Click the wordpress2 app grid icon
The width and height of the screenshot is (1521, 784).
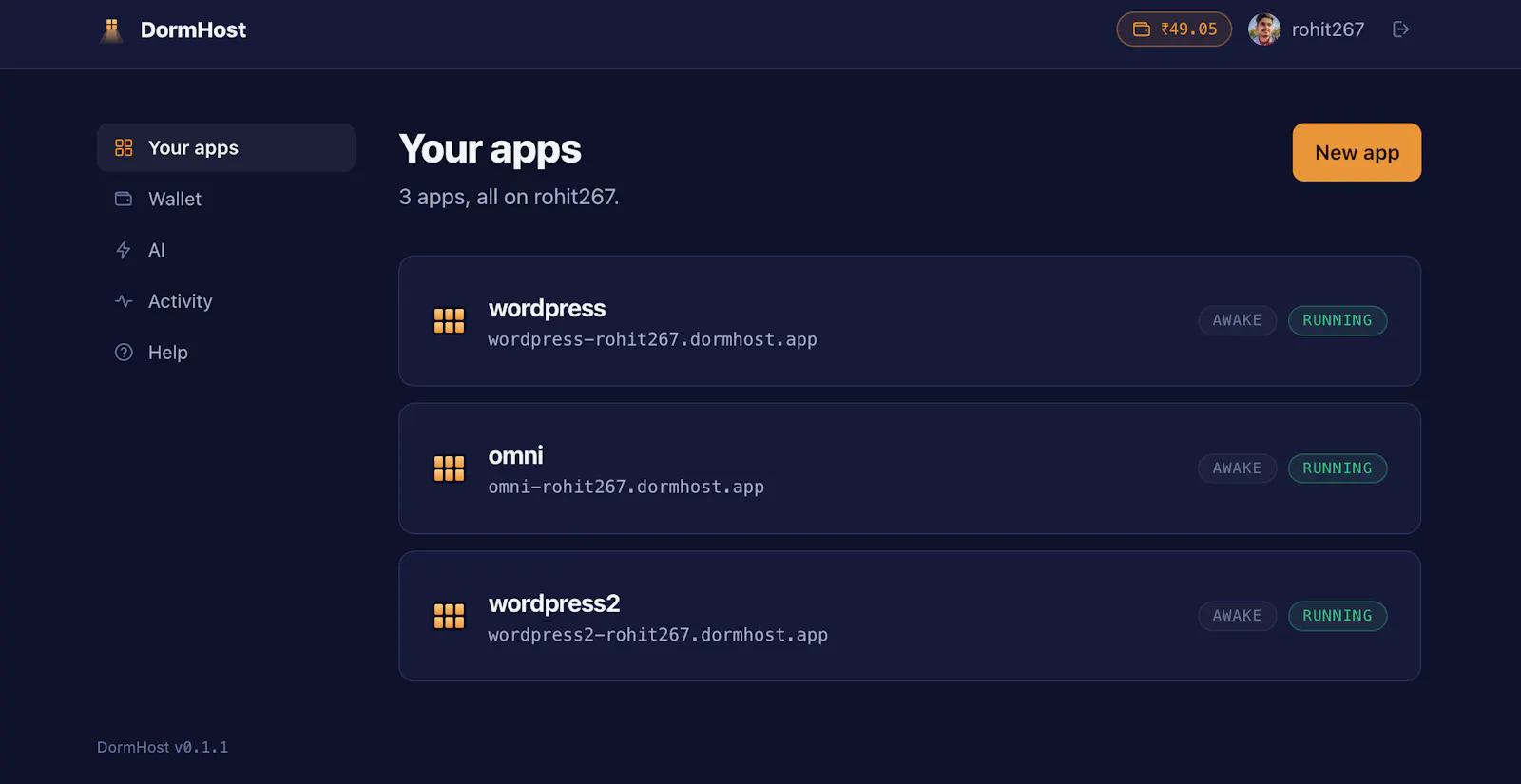pyautogui.click(x=449, y=617)
